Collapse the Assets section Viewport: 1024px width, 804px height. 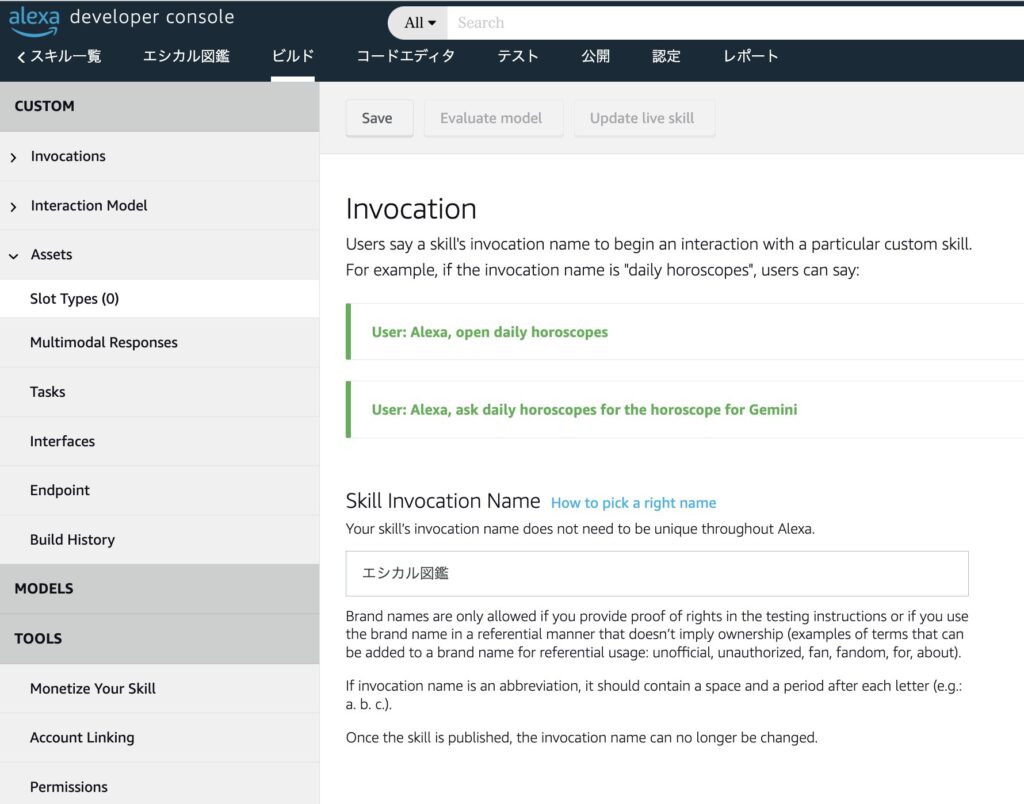pos(14,256)
